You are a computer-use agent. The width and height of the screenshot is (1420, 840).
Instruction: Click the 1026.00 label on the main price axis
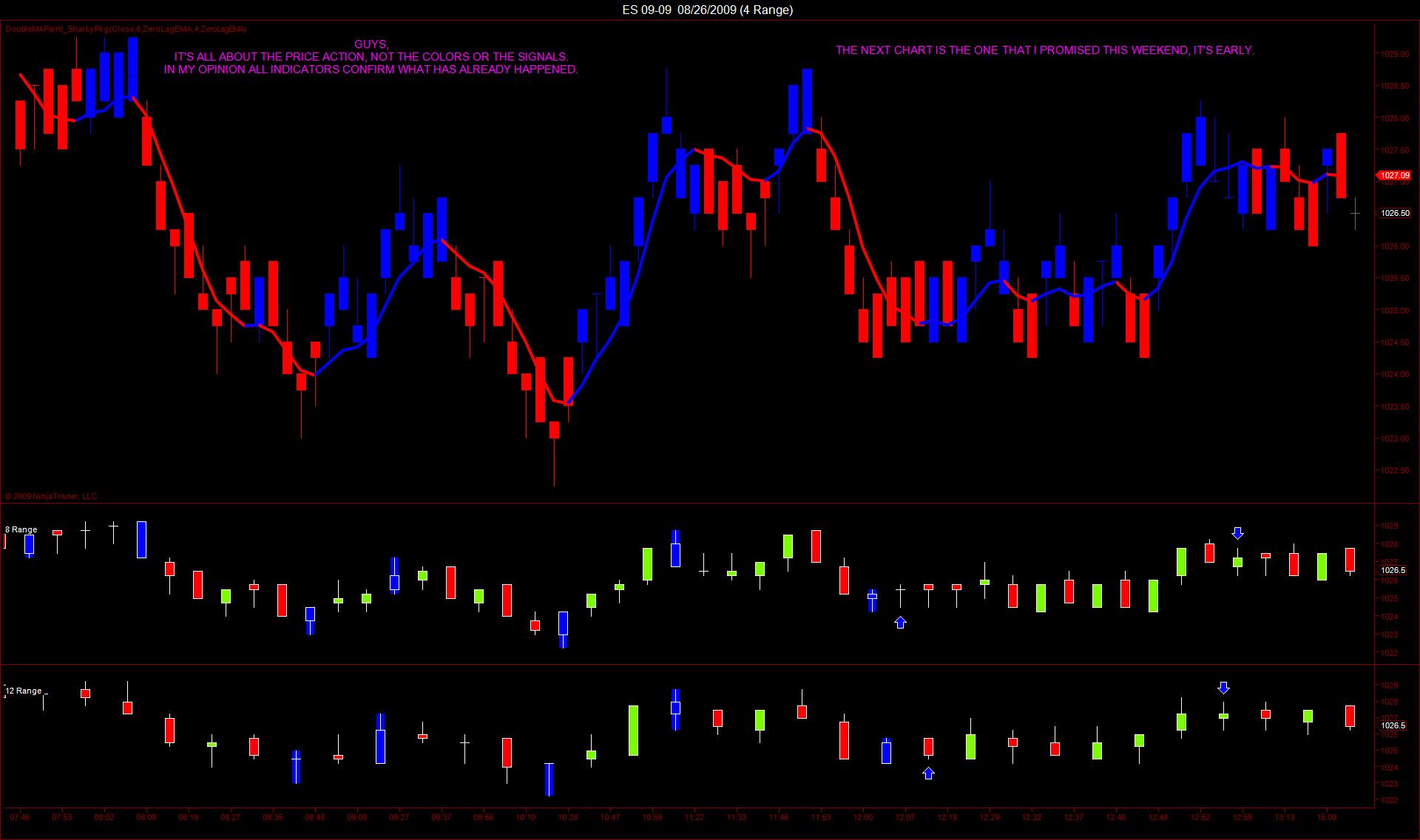tap(1394, 246)
